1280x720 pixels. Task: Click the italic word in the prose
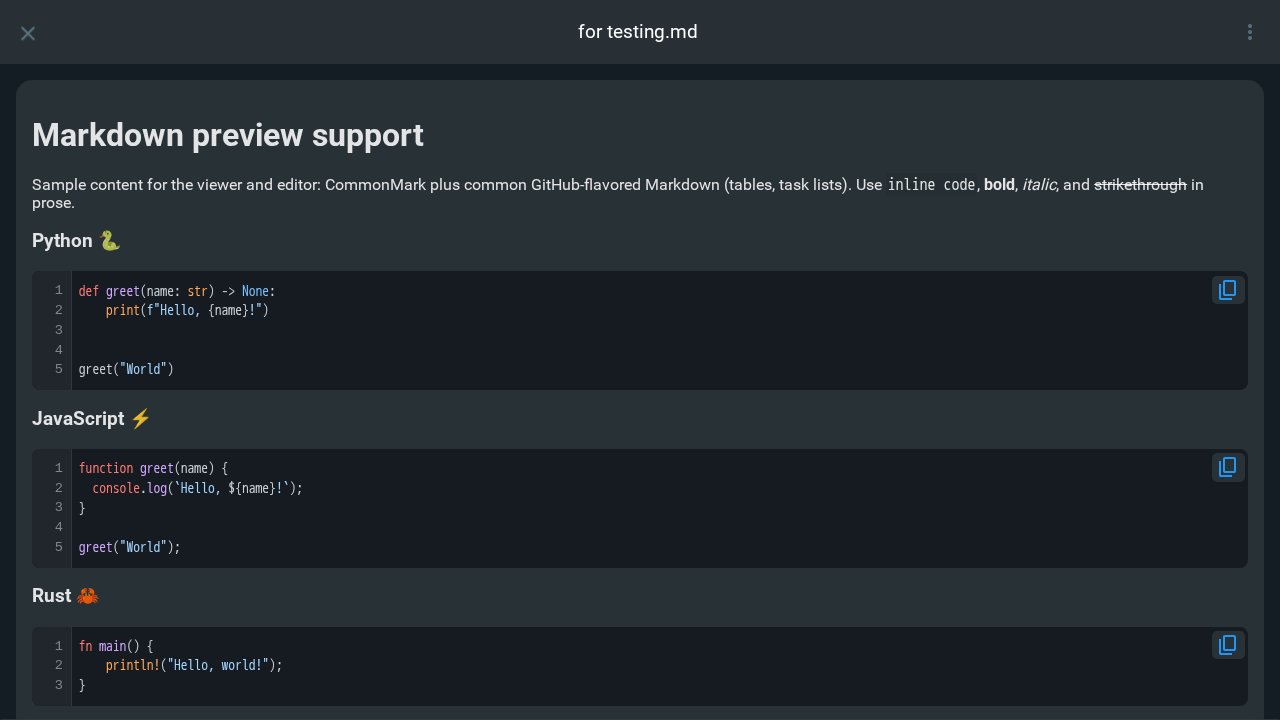pyautogui.click(x=1038, y=185)
